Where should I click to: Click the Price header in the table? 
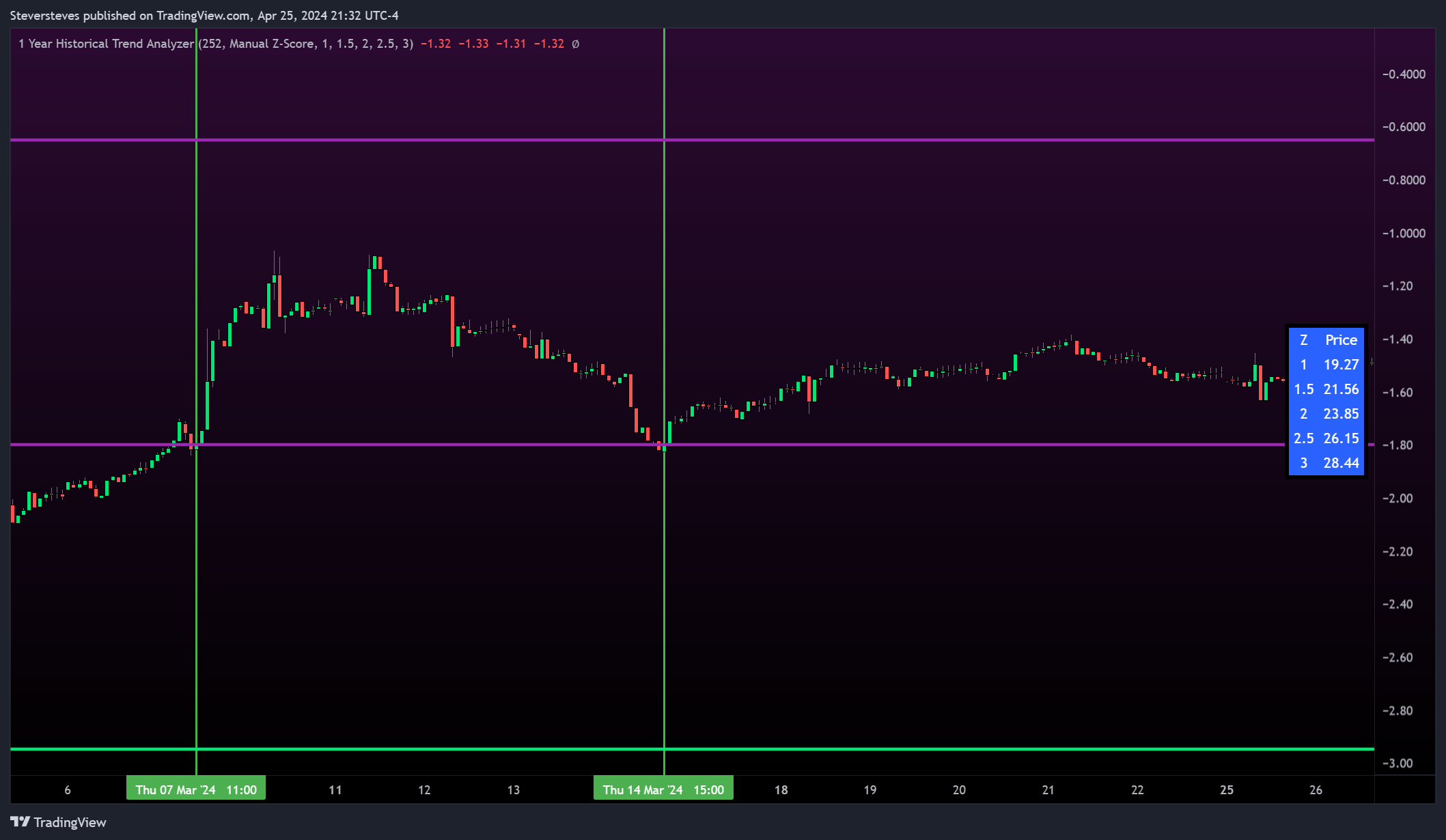[1341, 340]
